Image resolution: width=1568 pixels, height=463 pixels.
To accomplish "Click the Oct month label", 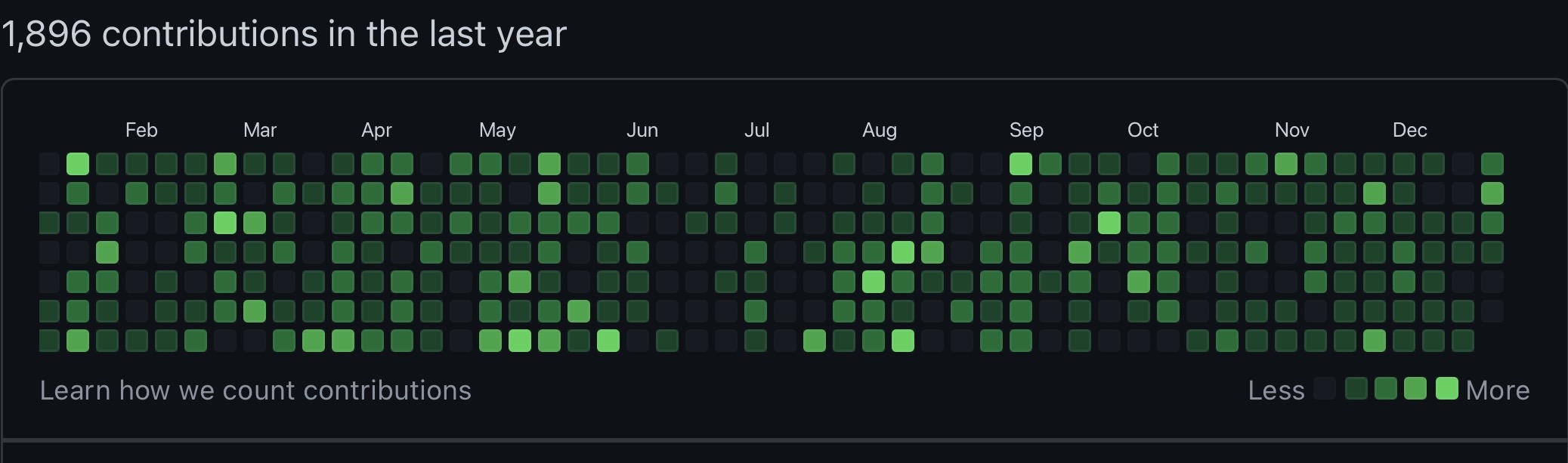I will (1143, 130).
